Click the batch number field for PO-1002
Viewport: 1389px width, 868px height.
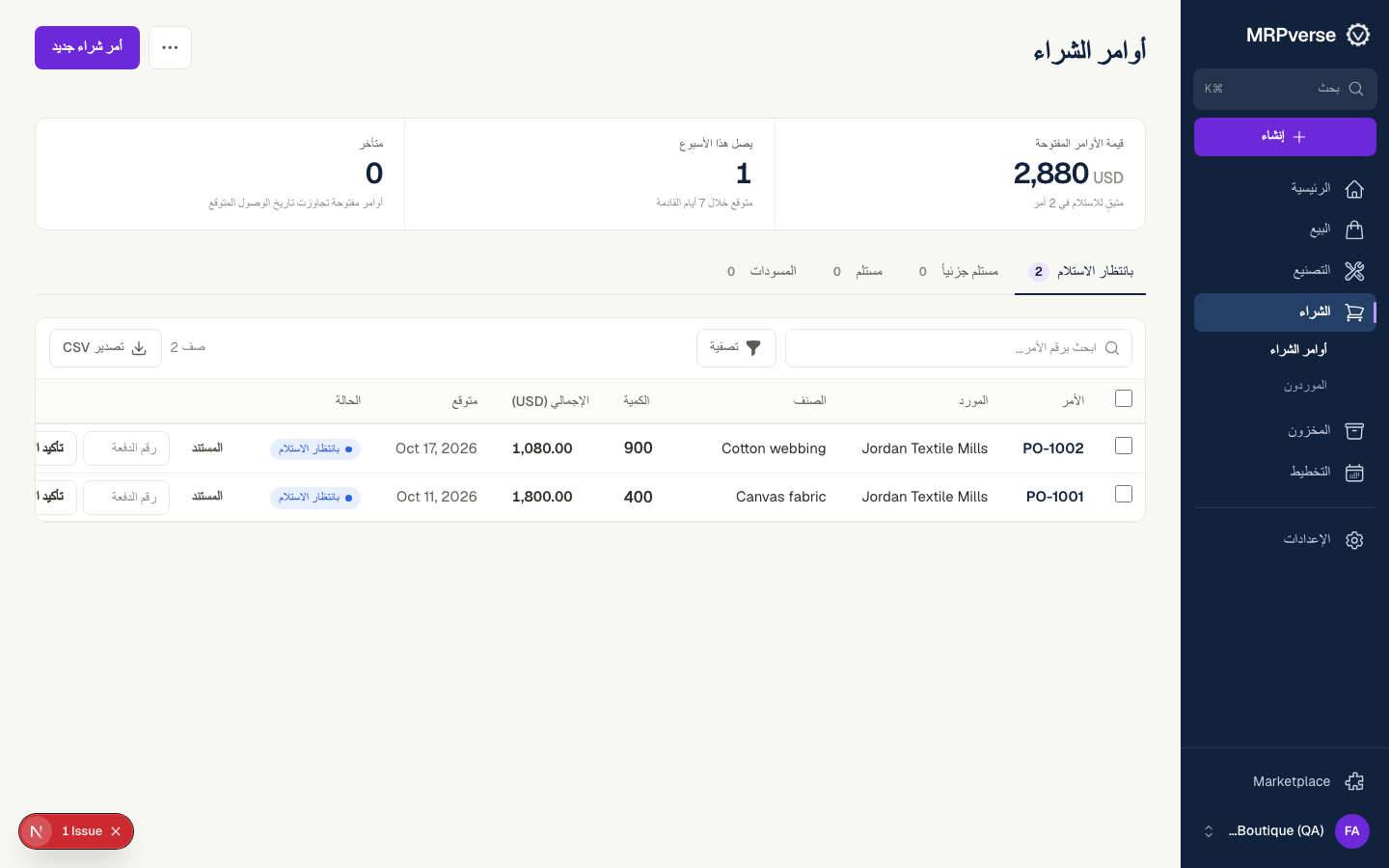tap(126, 448)
